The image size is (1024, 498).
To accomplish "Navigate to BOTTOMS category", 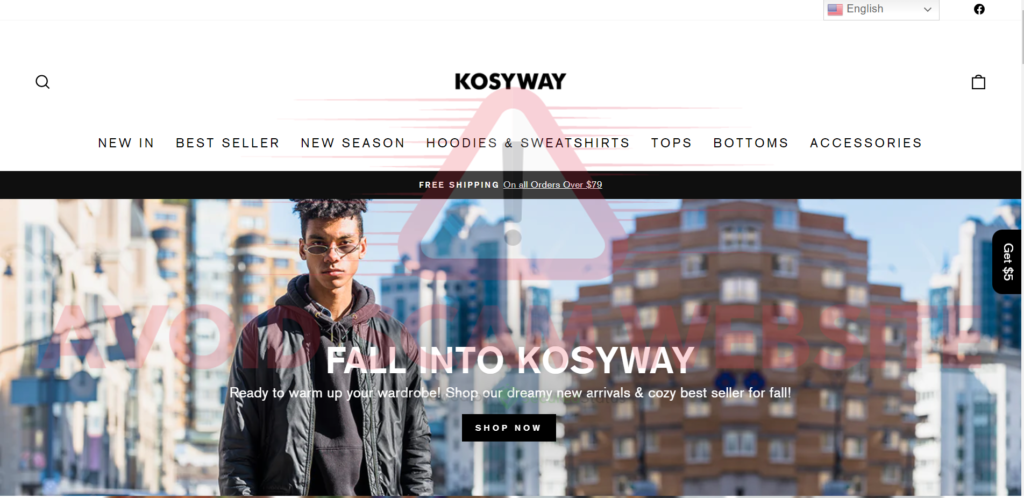I will coord(751,143).
